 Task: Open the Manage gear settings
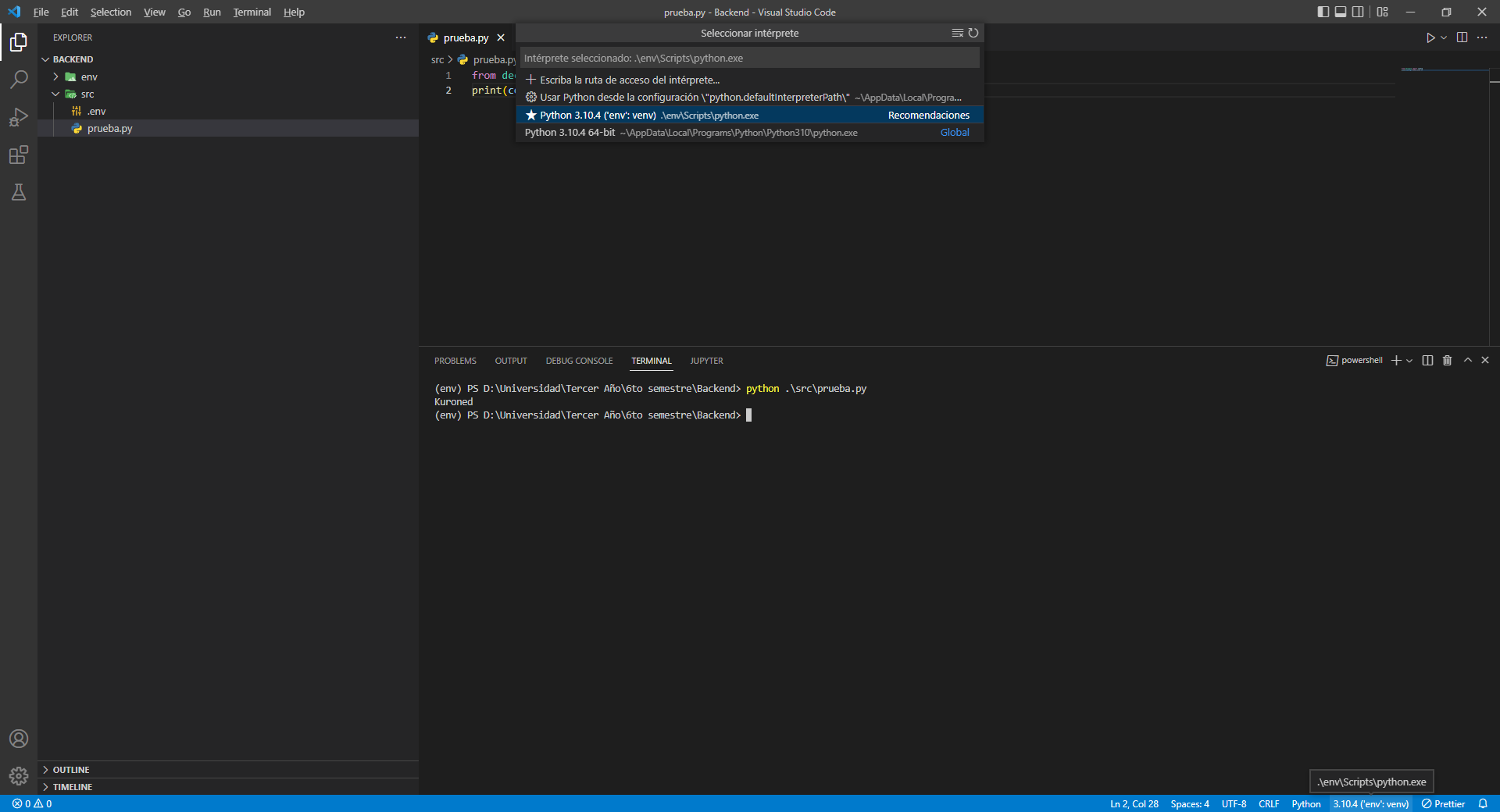point(19,776)
